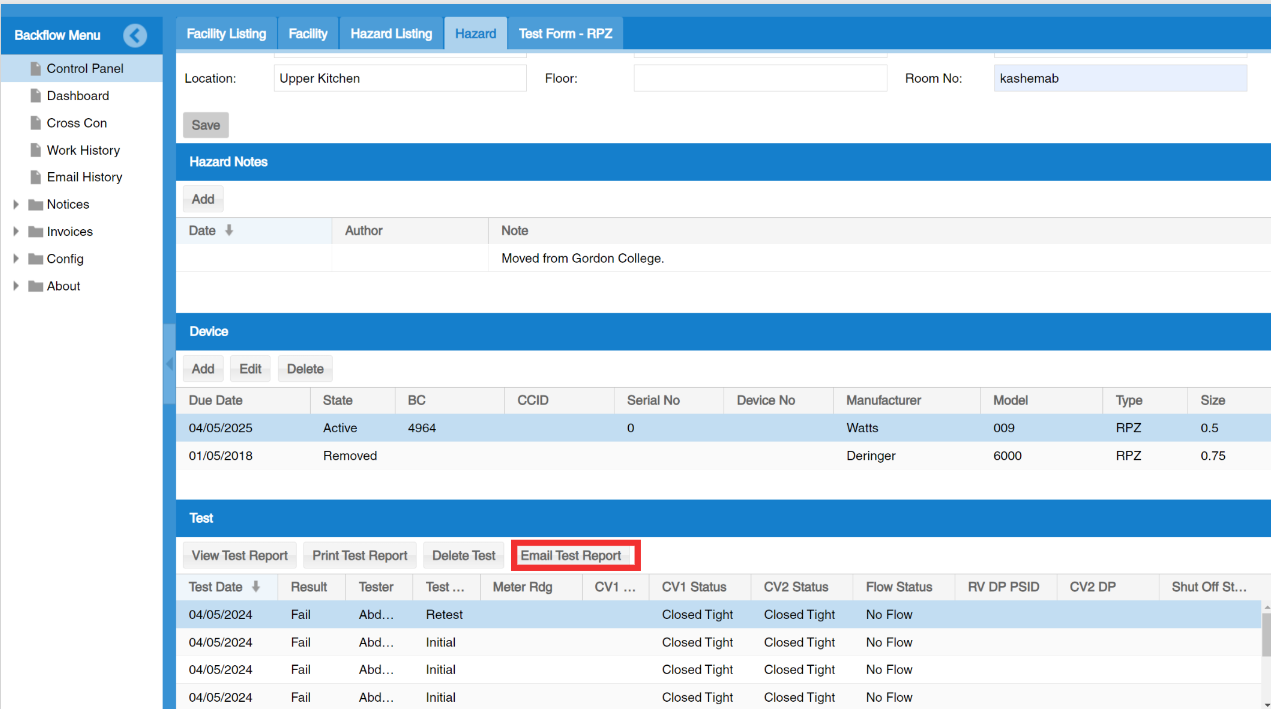This screenshot has width=1271, height=709.
Task: Select the Watts 009 device row
Action: point(723,428)
